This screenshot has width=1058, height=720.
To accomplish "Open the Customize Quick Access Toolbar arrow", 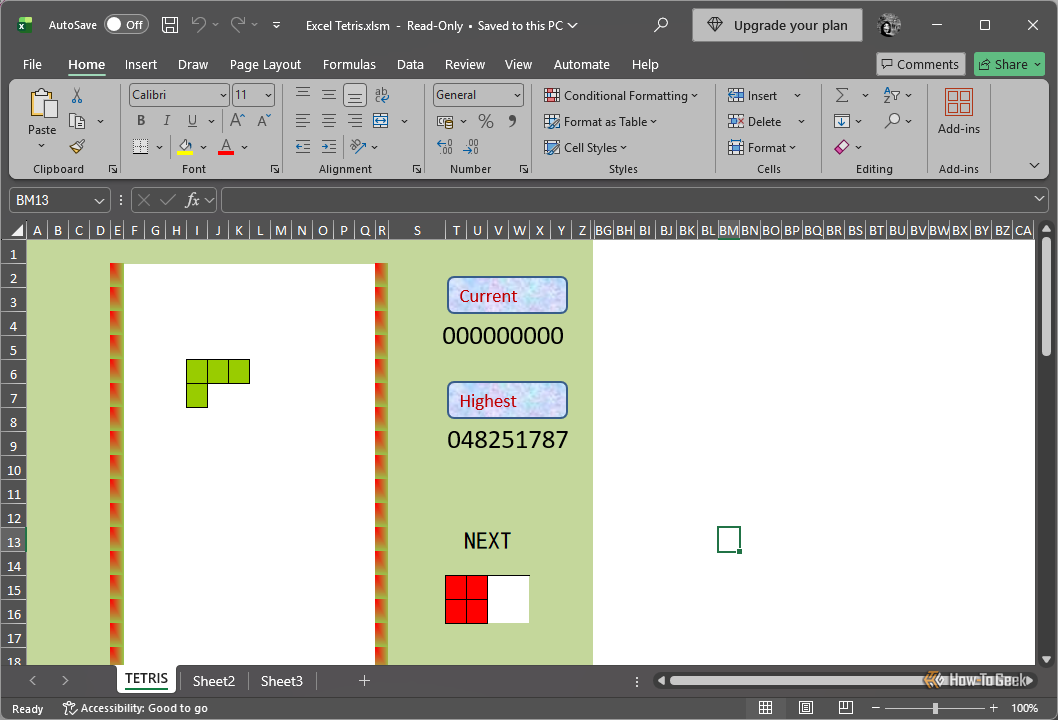I will click(x=277, y=25).
